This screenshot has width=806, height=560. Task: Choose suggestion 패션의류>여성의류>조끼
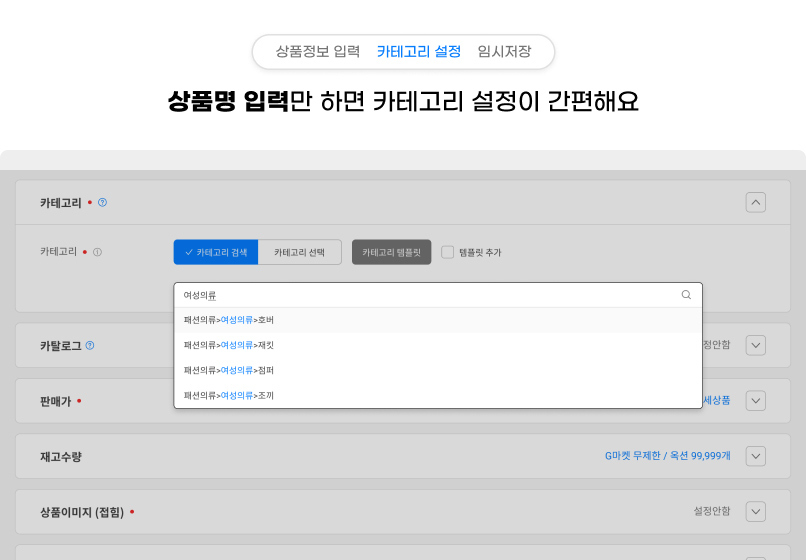(438, 395)
